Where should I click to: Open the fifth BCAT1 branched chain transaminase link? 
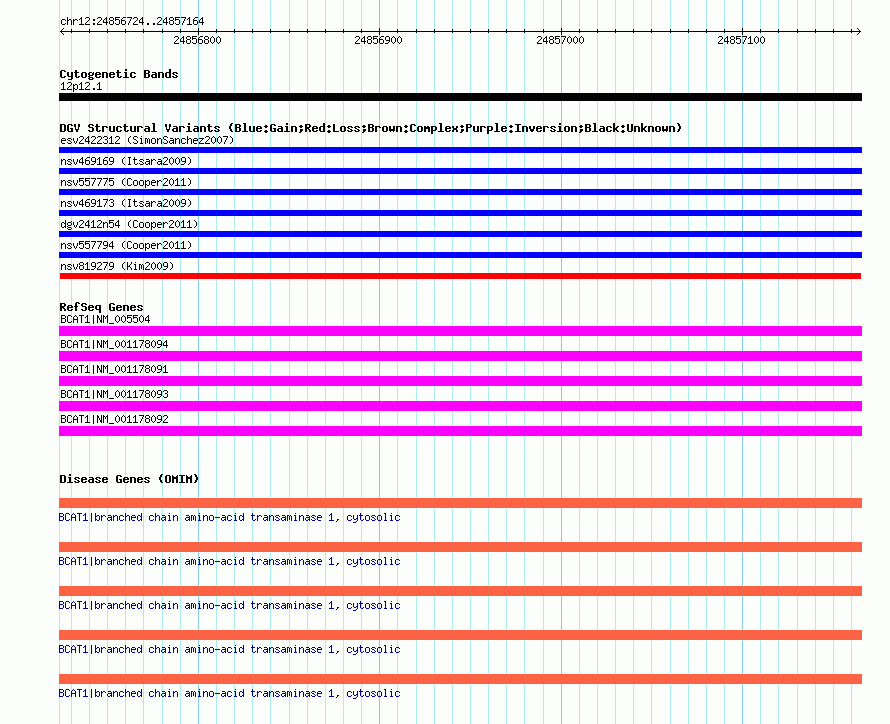[x=229, y=693]
